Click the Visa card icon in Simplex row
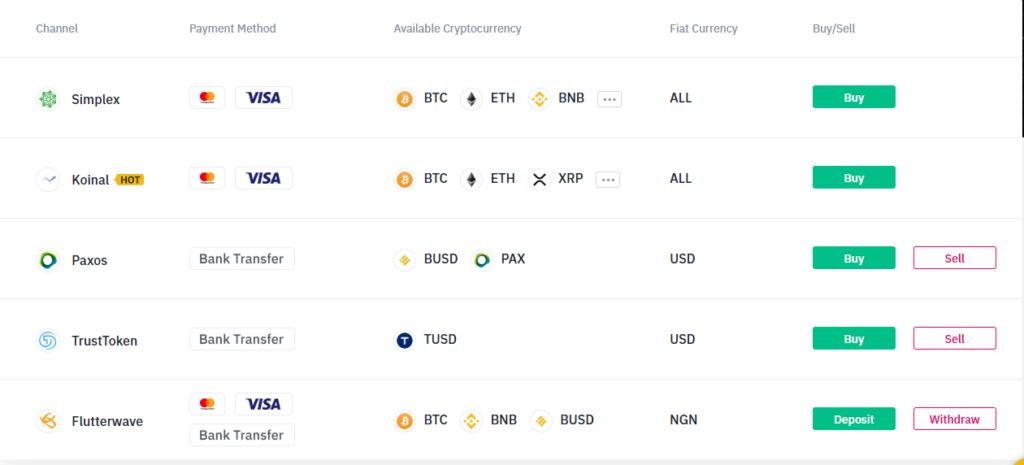This screenshot has height=465, width=1024. coord(263,98)
